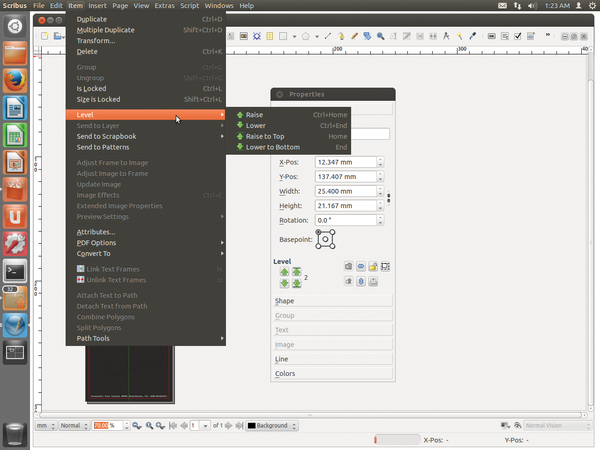Viewport: 600px width, 450px height.
Task: Choose Duplicate from Item menu
Action: pos(146,19)
